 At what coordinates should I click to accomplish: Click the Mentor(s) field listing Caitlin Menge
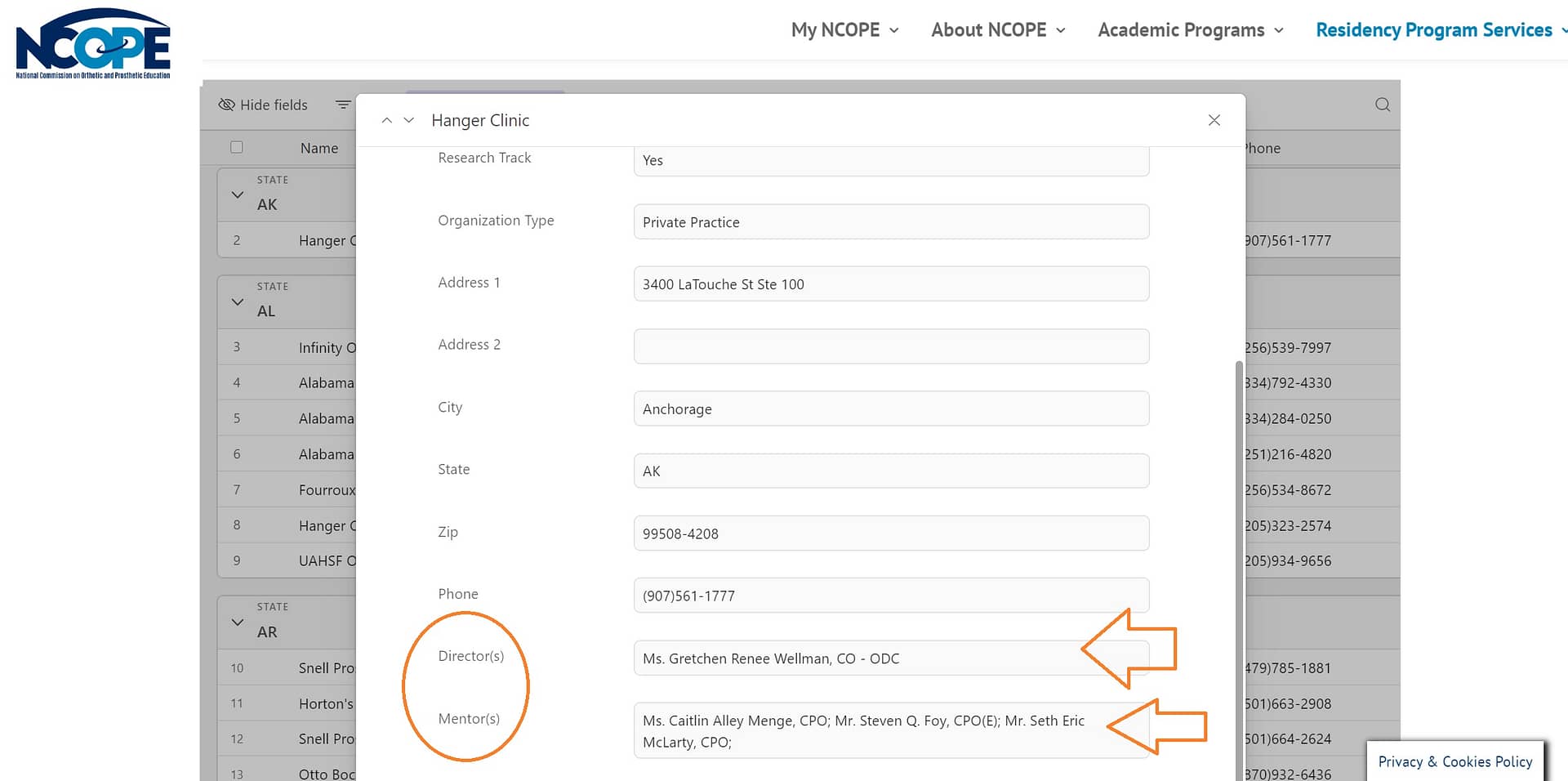891,730
